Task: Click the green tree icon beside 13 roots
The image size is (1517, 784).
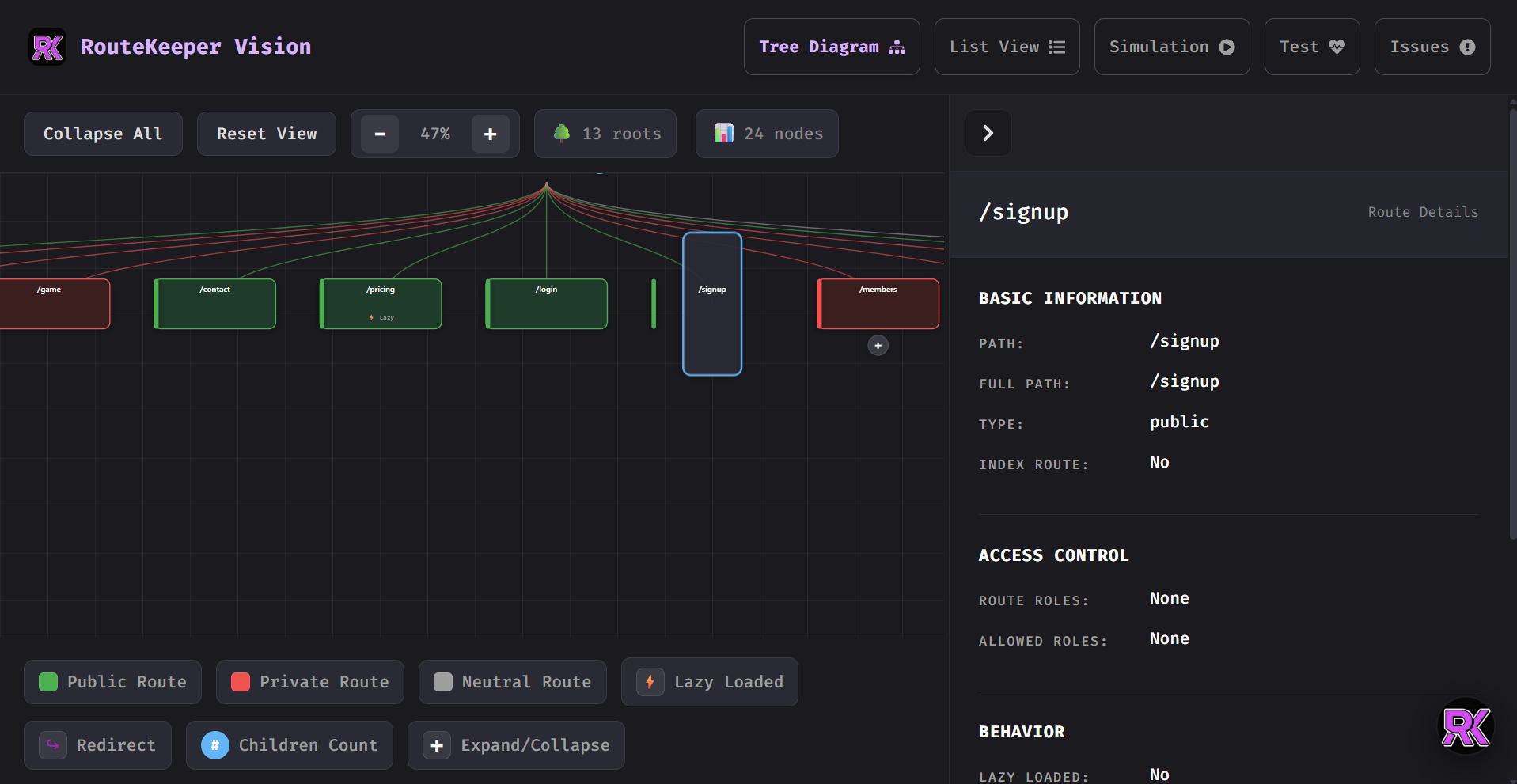Action: 562,133
